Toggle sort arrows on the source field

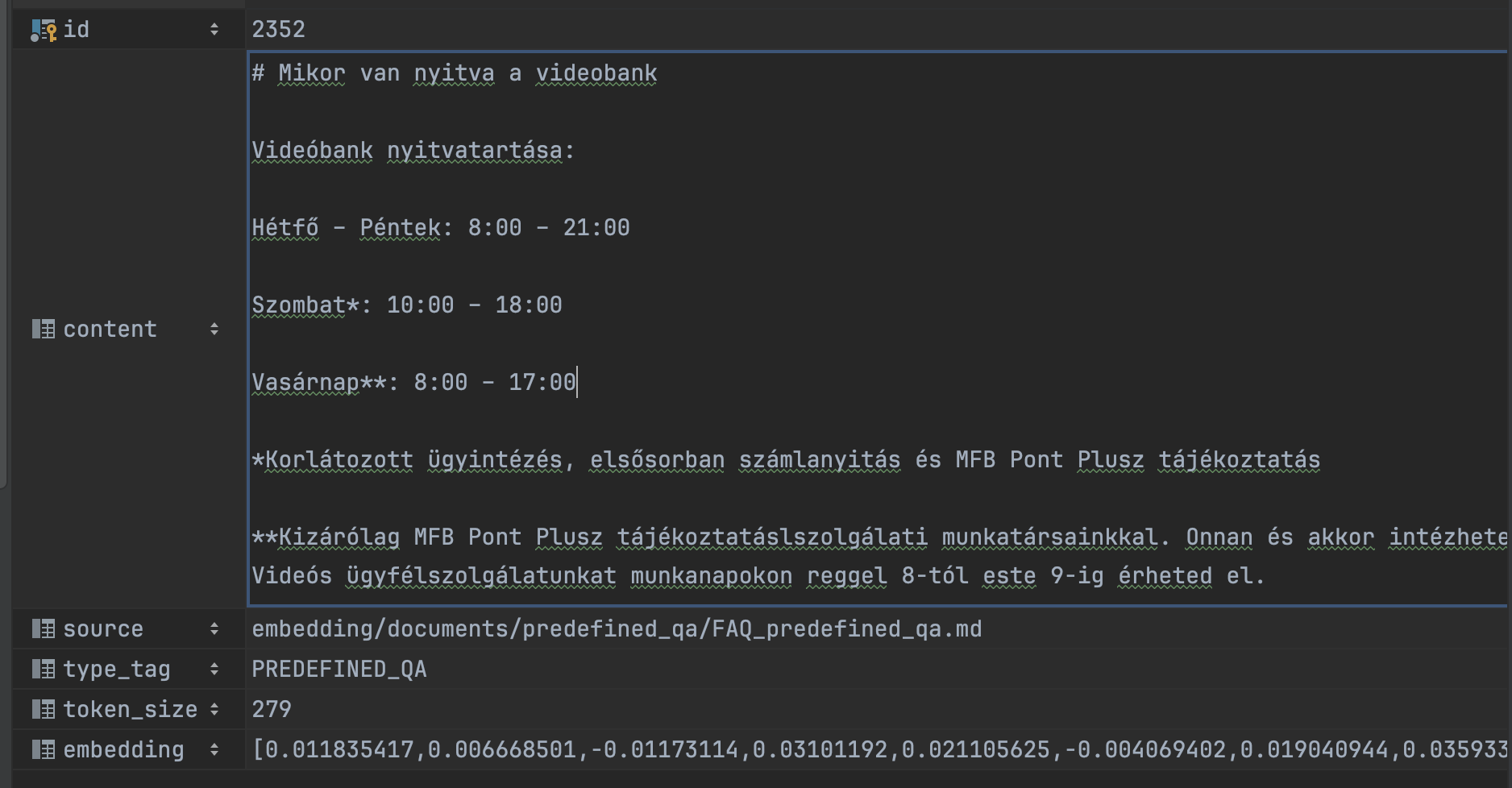tap(214, 628)
